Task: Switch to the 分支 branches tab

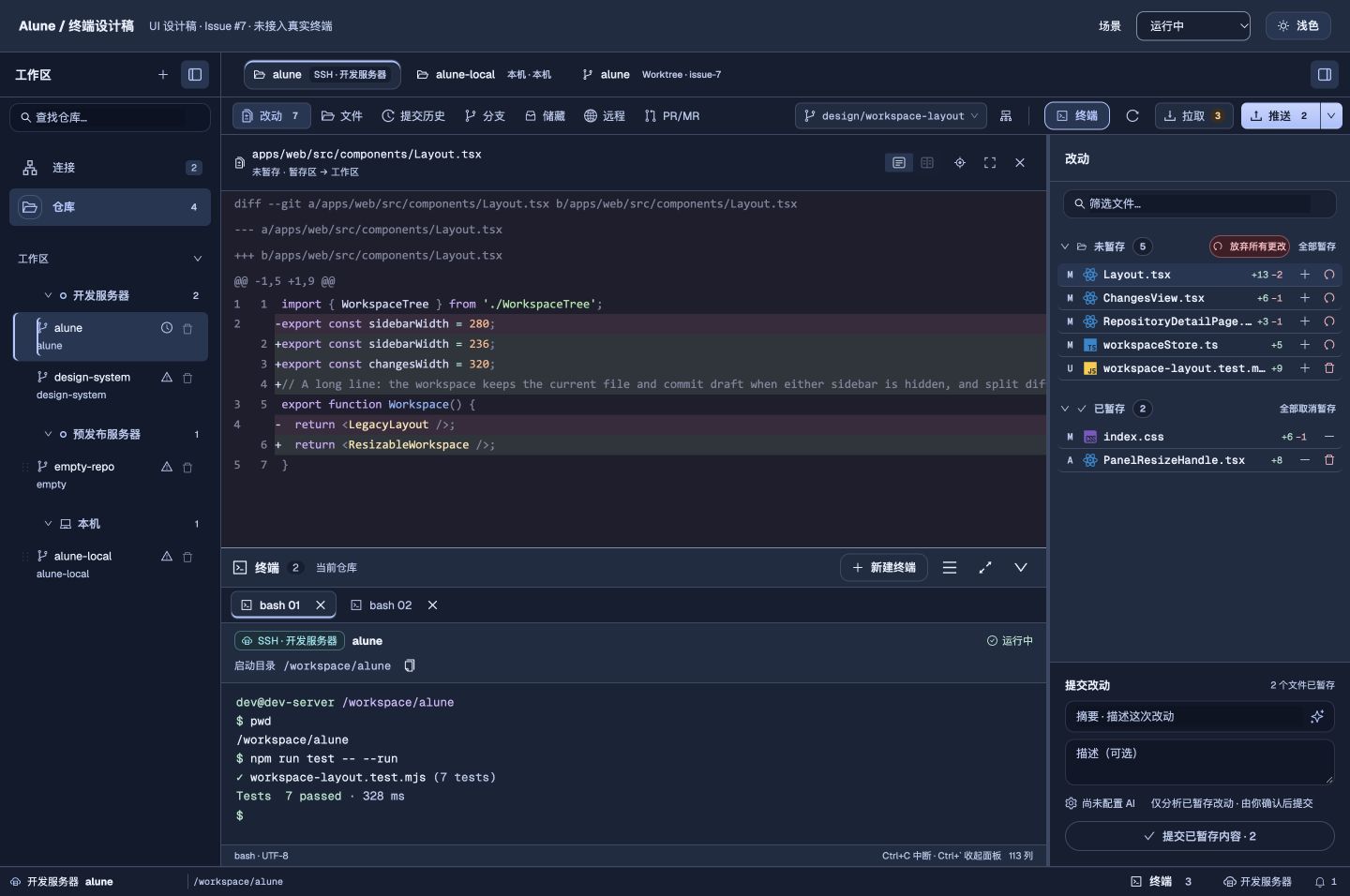Action: click(x=485, y=116)
